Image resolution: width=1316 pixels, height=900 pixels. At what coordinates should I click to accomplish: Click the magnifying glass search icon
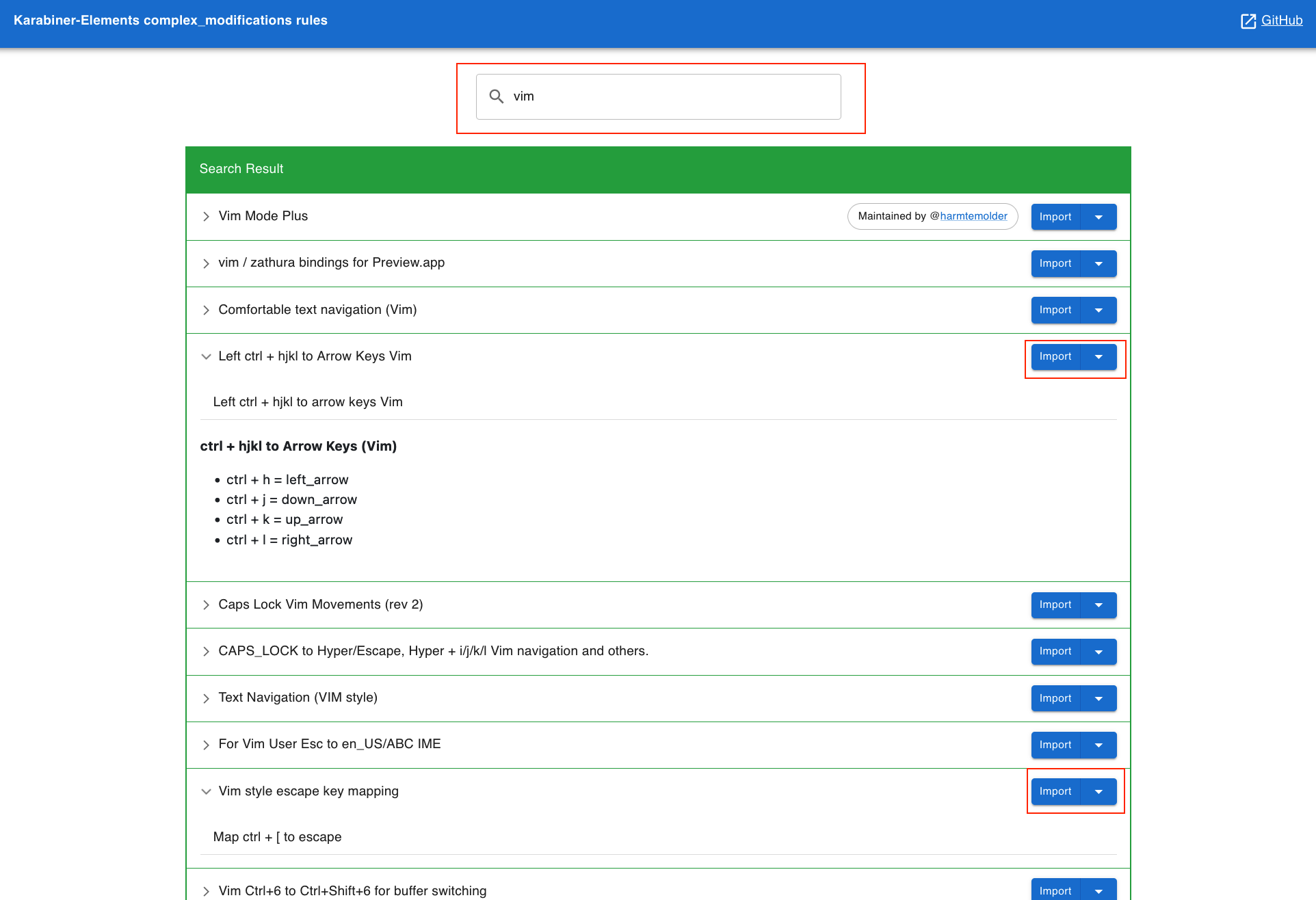tap(497, 96)
